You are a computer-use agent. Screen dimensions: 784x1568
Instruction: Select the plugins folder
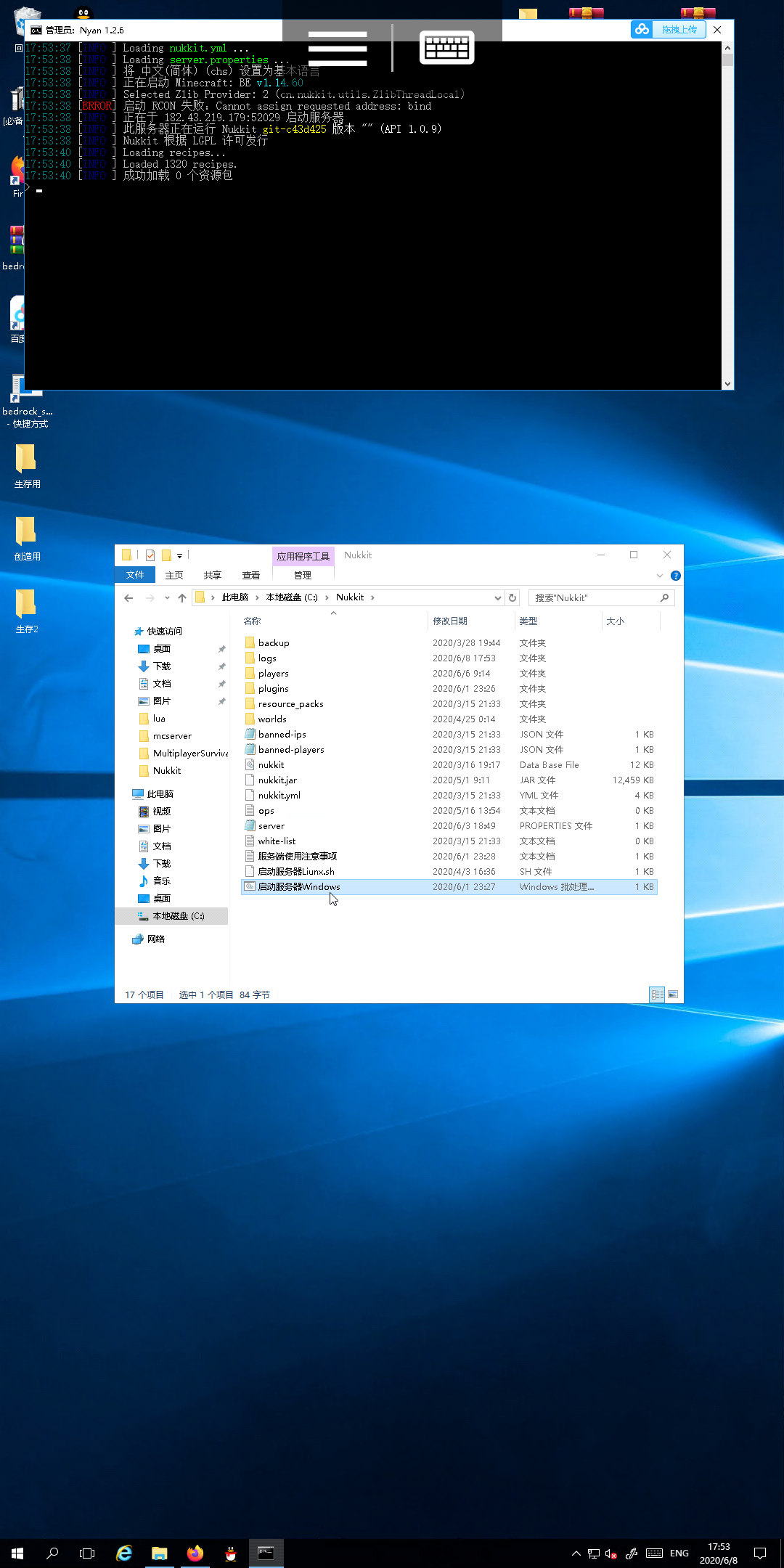(449, 689)
